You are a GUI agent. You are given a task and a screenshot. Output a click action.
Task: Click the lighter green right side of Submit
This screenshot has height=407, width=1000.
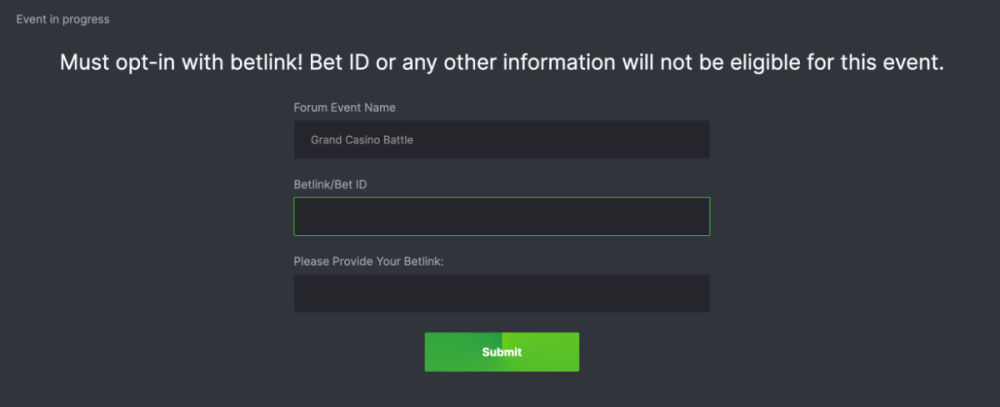[x=552, y=352]
